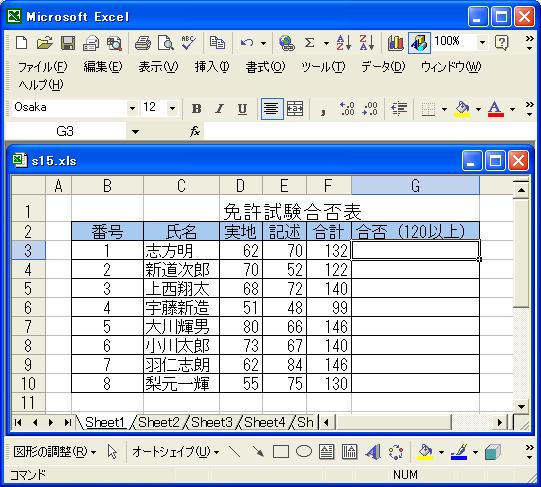Screen dimensions: 541x487
Task: Toggle Underline formatting
Action: (x=242, y=109)
